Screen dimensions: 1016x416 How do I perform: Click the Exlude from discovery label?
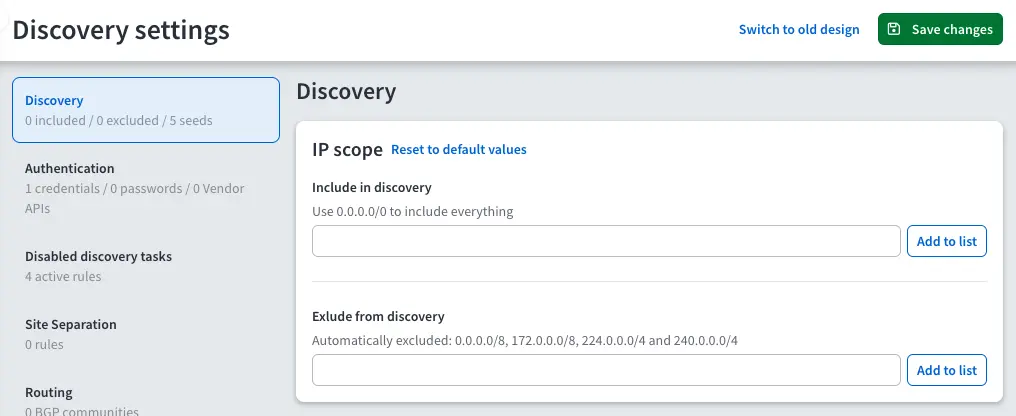377,316
